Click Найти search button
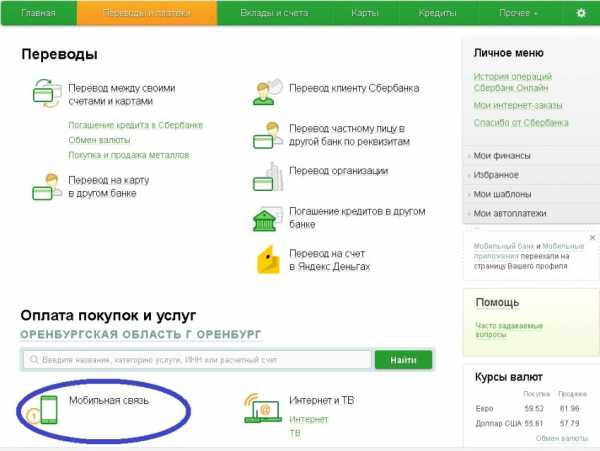600x451 pixels. click(403, 360)
